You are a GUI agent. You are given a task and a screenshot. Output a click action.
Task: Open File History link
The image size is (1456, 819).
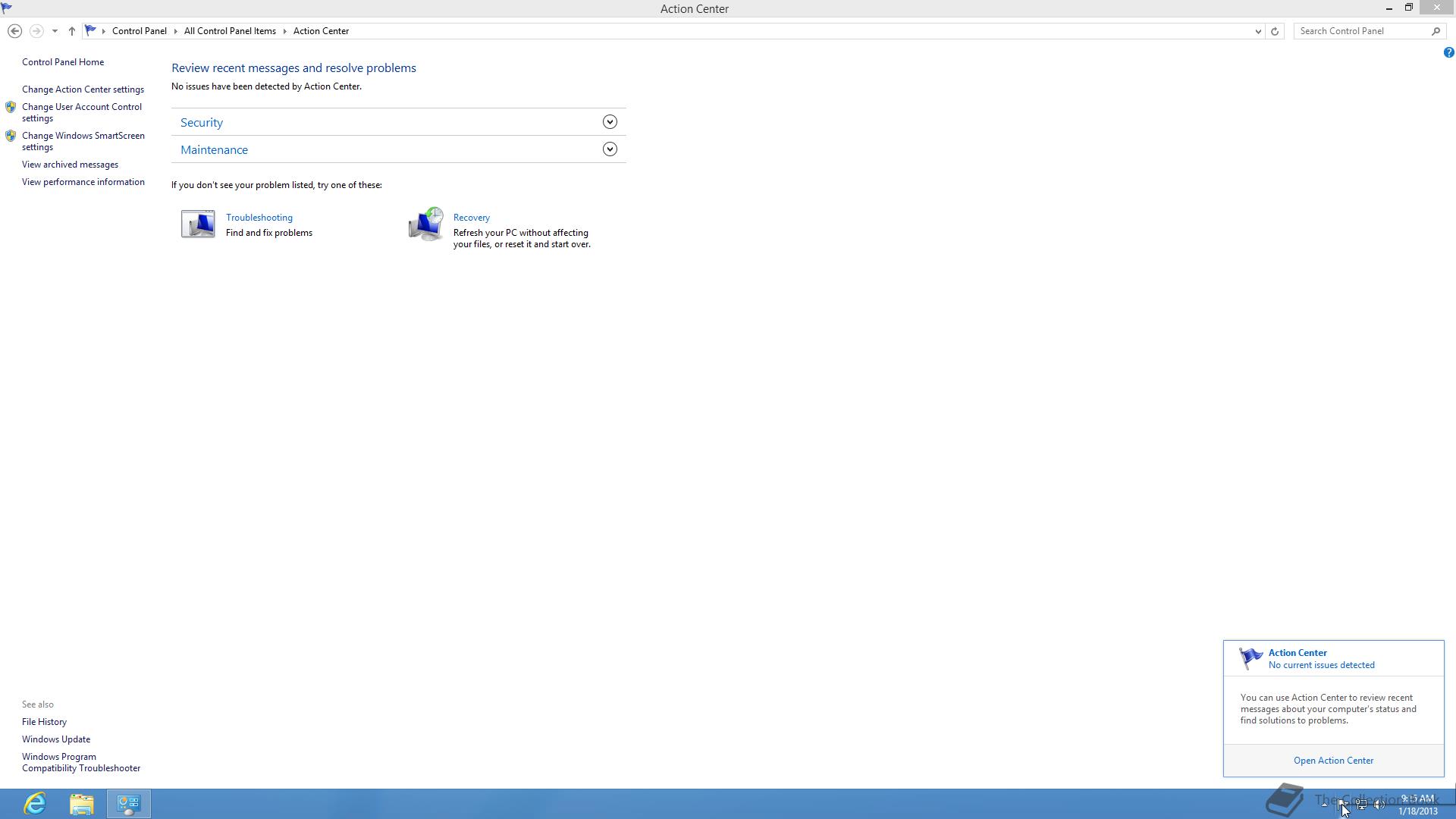[44, 722]
